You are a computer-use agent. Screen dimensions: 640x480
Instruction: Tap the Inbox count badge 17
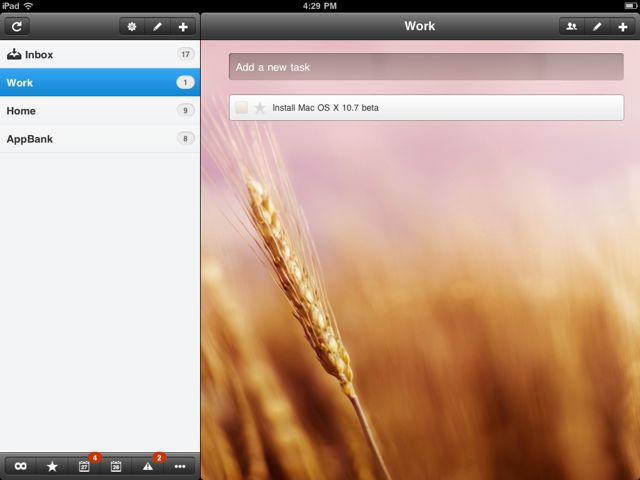(x=185, y=54)
